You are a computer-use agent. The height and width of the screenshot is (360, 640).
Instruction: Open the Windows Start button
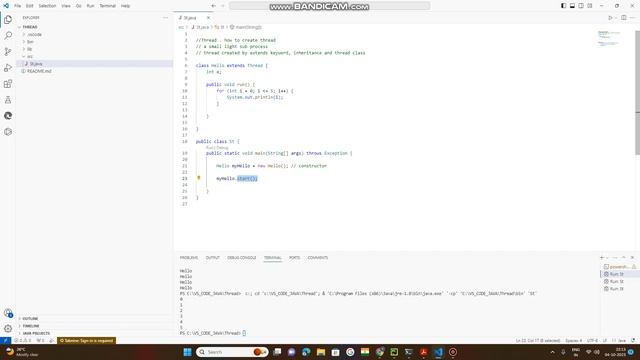(188, 352)
